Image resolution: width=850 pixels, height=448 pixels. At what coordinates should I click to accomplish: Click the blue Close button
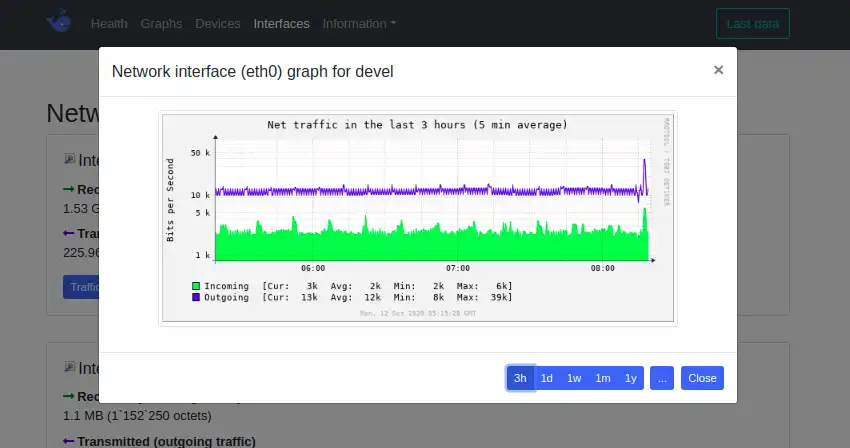[702, 378]
